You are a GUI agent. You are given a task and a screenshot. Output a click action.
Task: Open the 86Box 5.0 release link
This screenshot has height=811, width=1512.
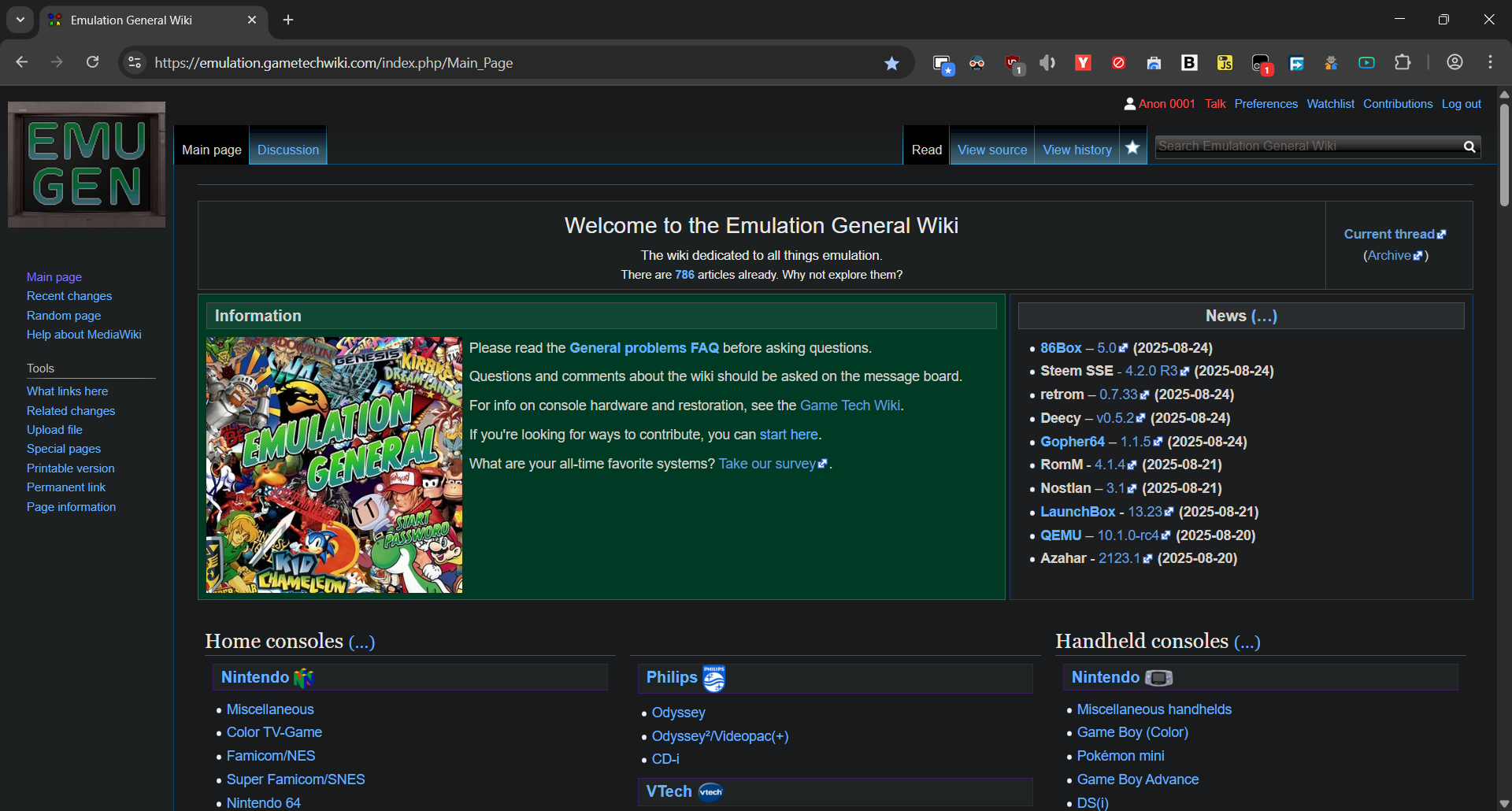point(1112,348)
